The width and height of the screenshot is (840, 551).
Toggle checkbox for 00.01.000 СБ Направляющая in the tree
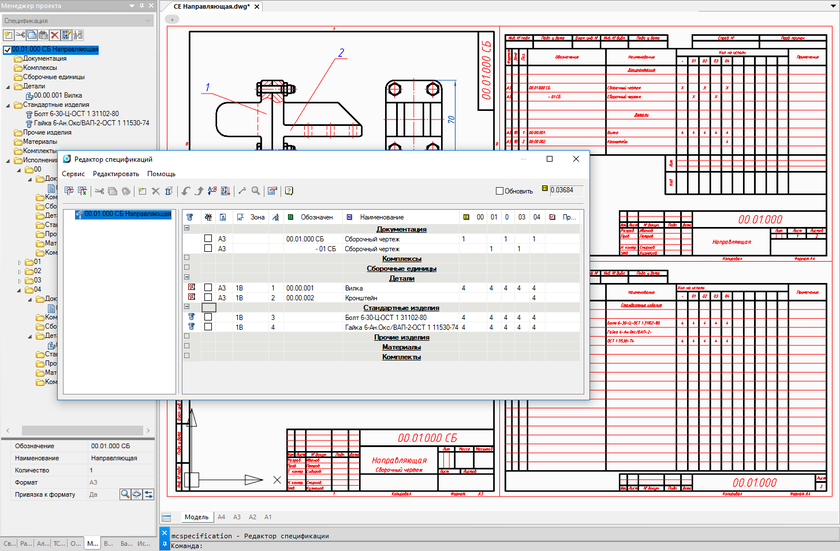click(8, 49)
